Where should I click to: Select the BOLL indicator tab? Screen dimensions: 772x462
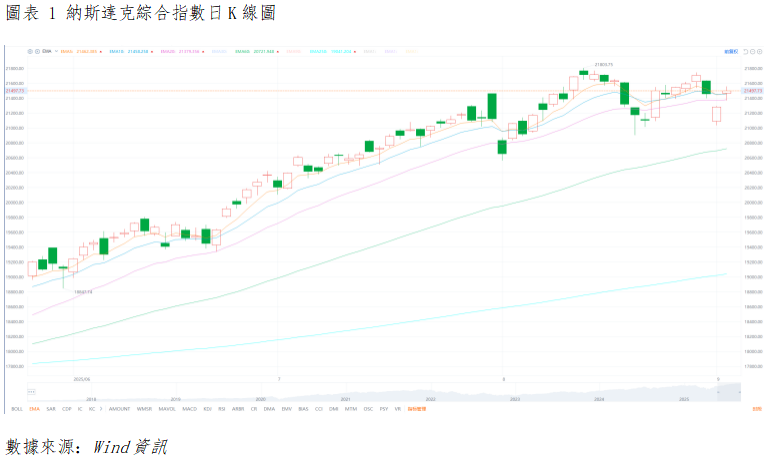[17, 409]
